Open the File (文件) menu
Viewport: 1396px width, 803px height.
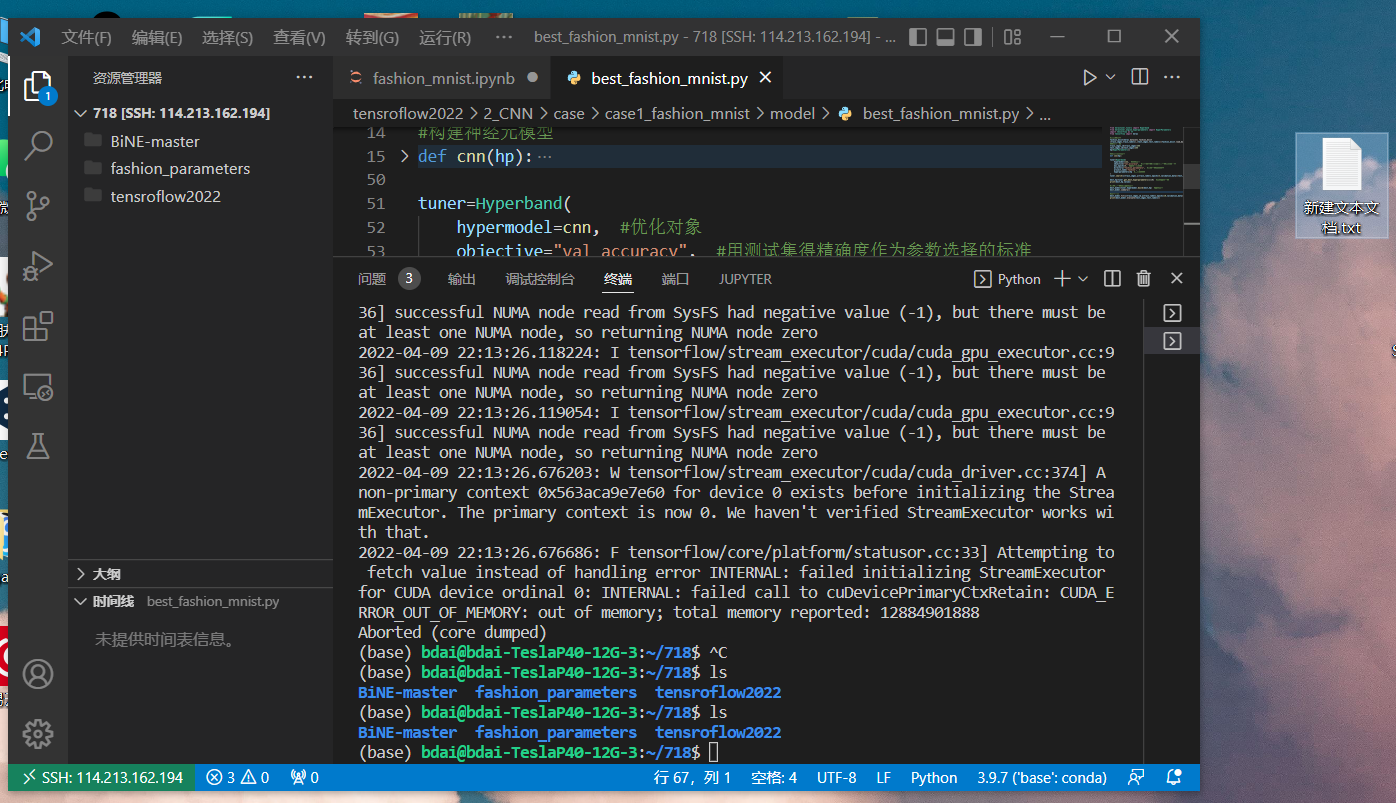[86, 37]
